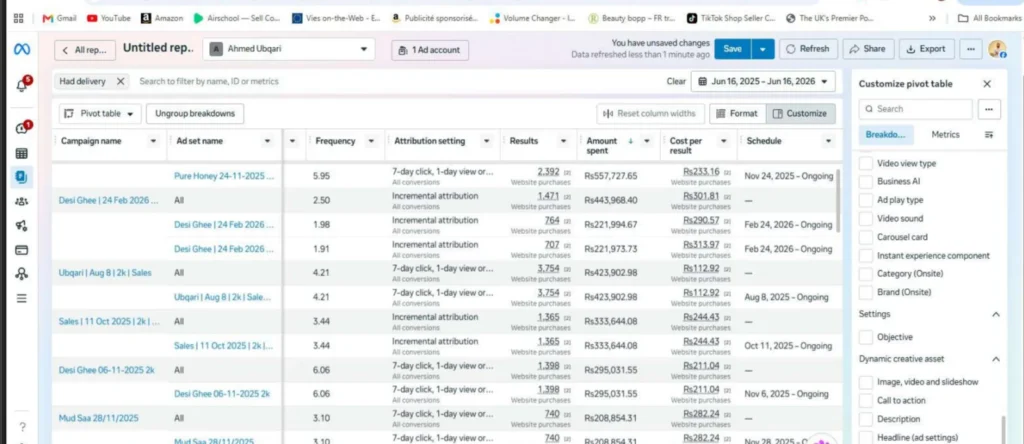Click the Refresh button
This screenshot has height=444, width=1024.
pyautogui.click(x=808, y=49)
